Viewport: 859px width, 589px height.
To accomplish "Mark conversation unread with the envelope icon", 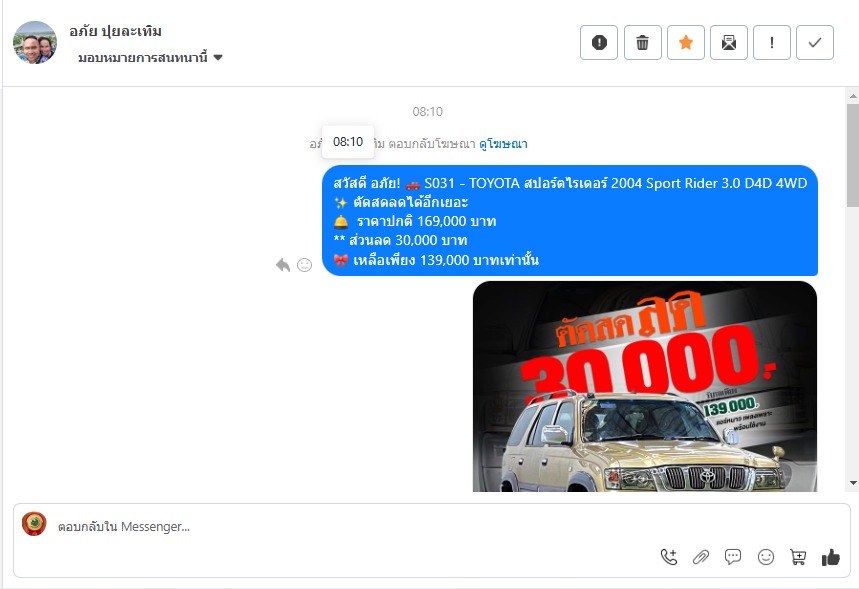I will pyautogui.click(x=729, y=42).
